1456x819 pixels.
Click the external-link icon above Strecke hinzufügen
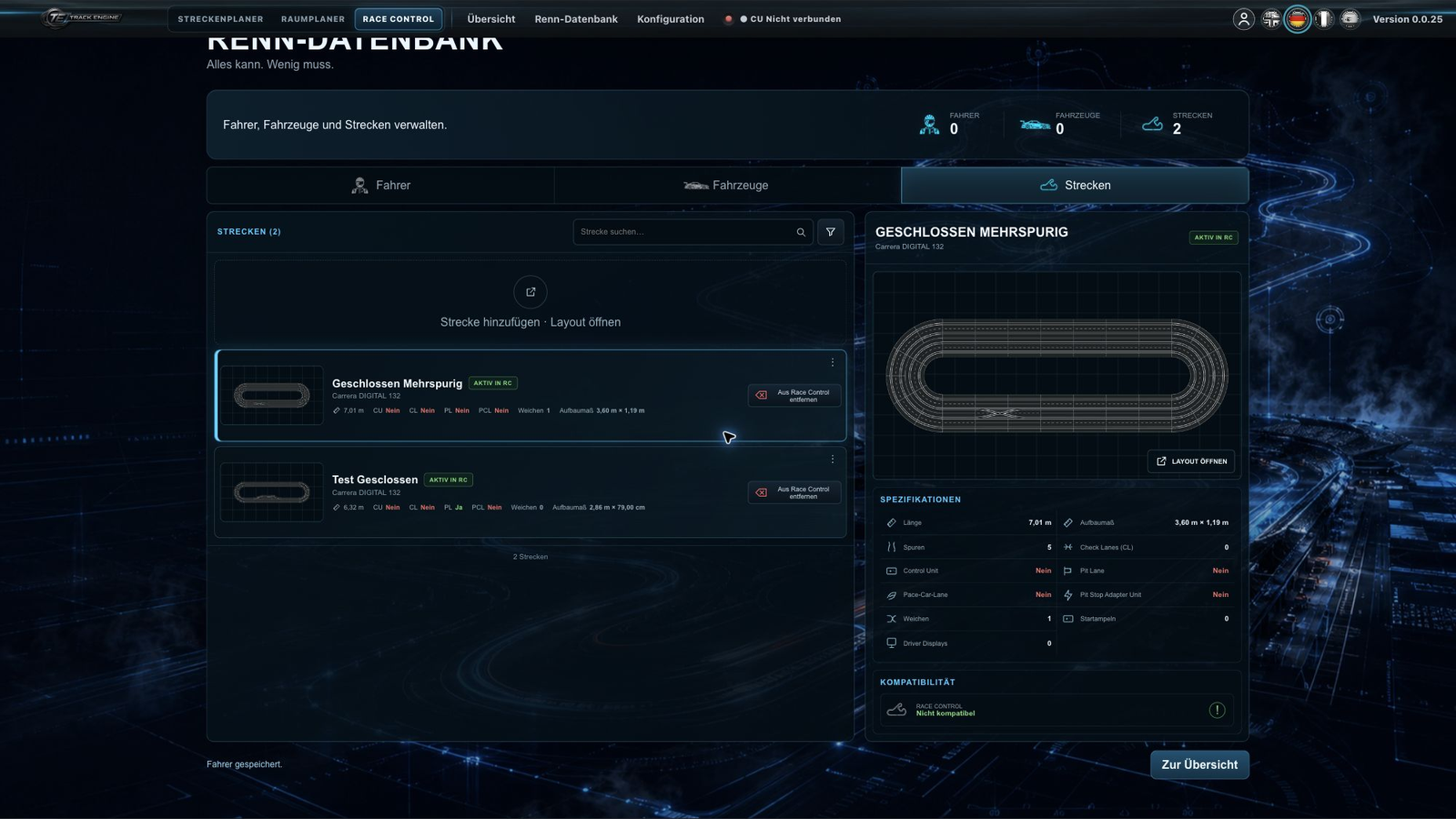coord(531,292)
